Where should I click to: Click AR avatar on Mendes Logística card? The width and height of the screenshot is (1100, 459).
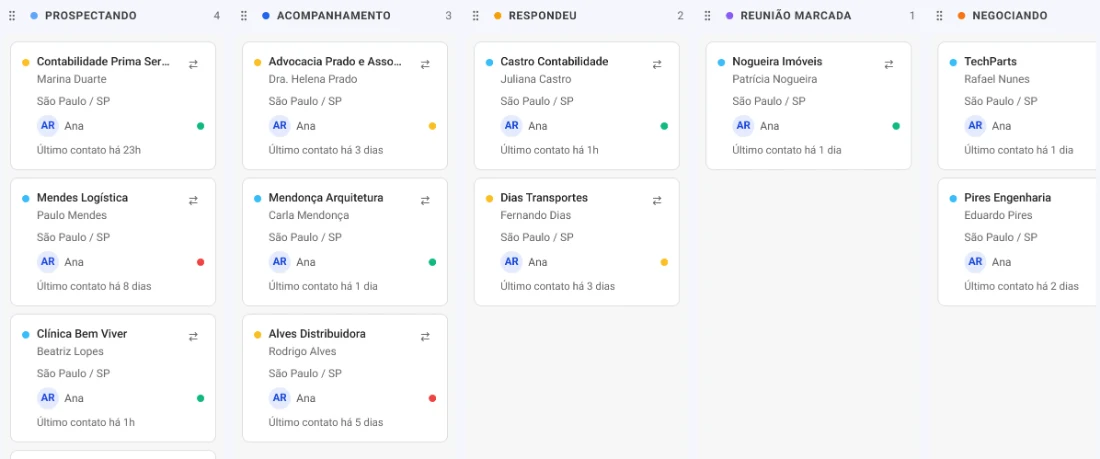pyautogui.click(x=48, y=262)
